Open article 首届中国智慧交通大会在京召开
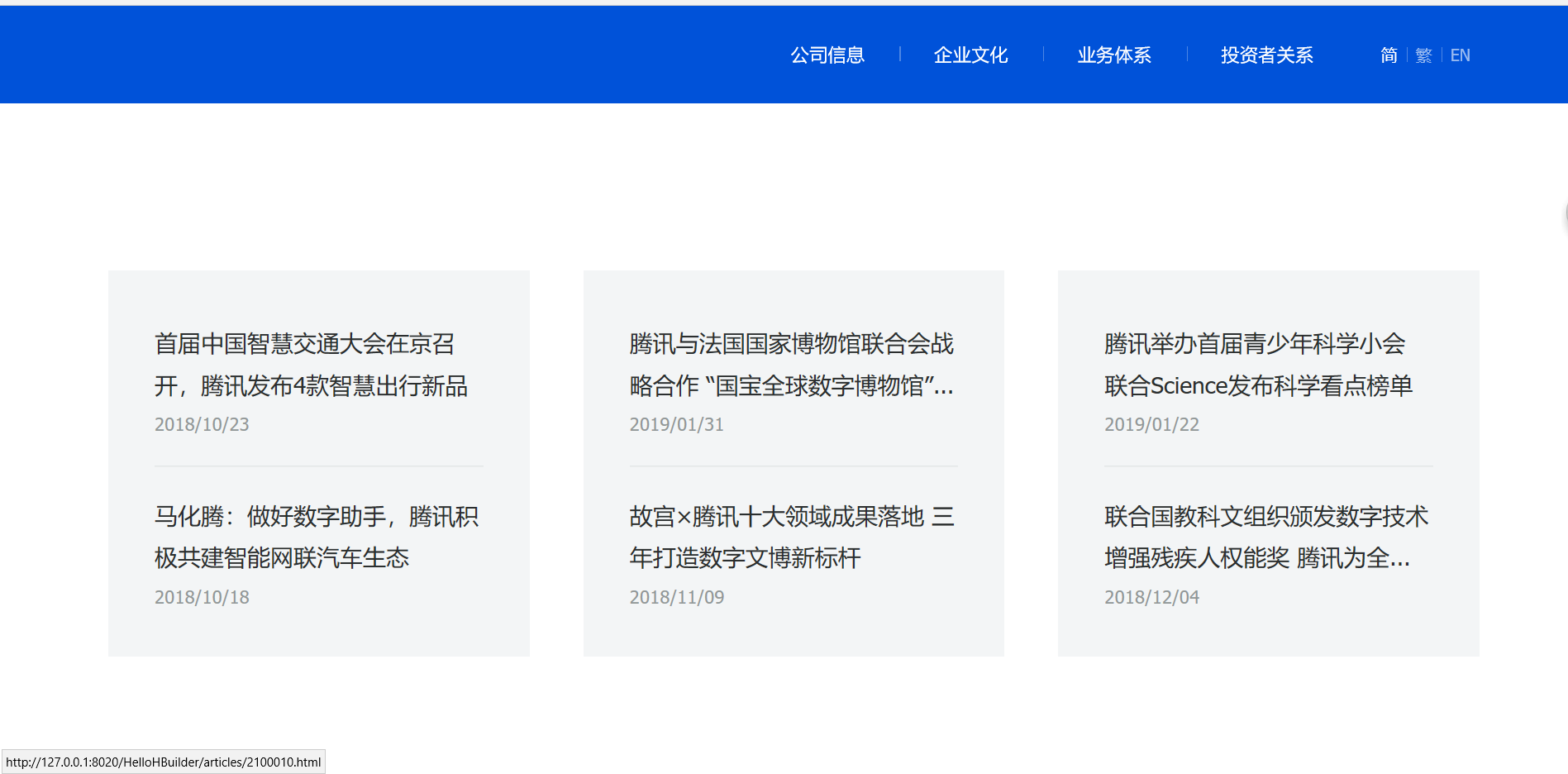 coord(312,365)
